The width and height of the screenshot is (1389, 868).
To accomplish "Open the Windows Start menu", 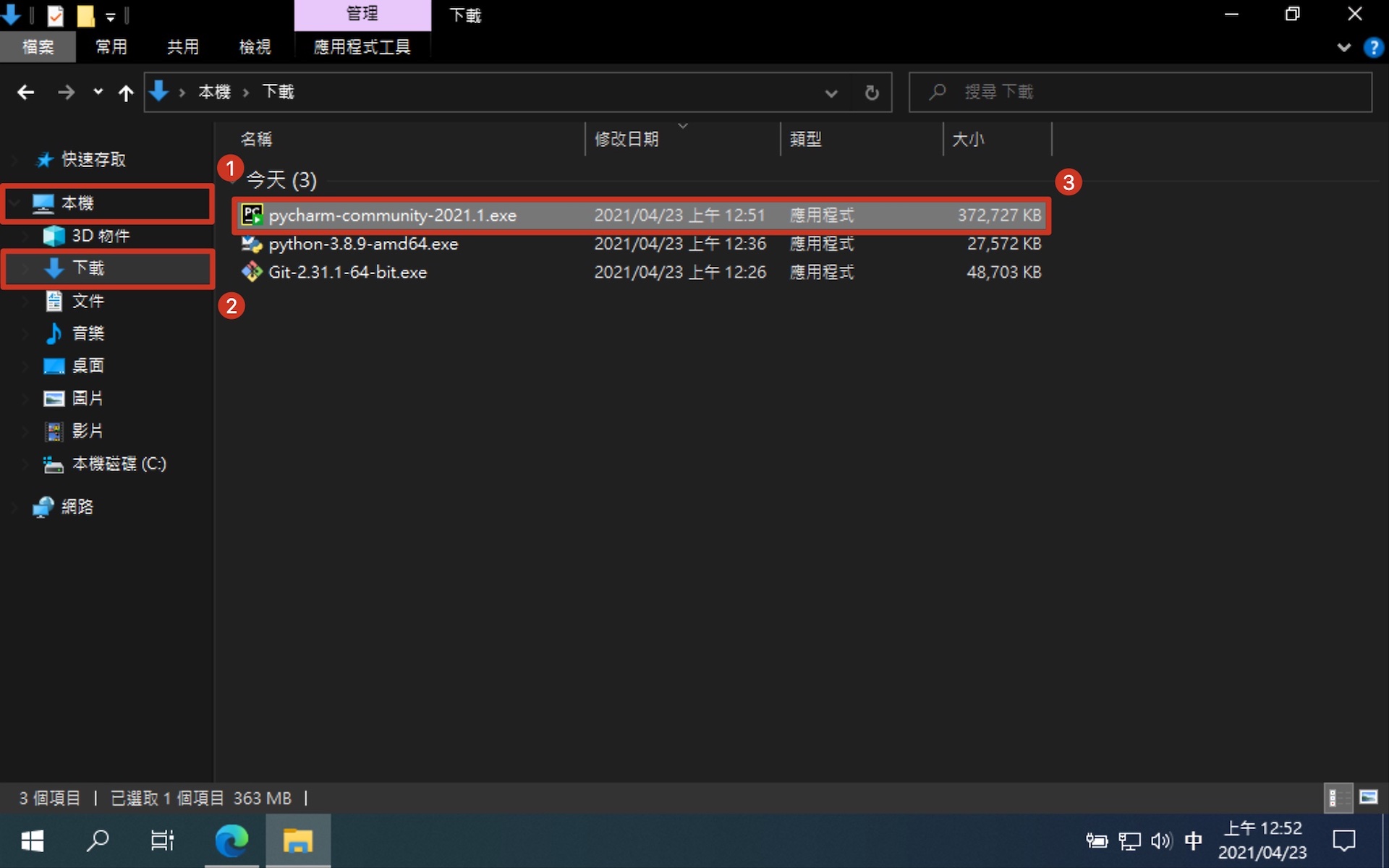I will click(33, 841).
